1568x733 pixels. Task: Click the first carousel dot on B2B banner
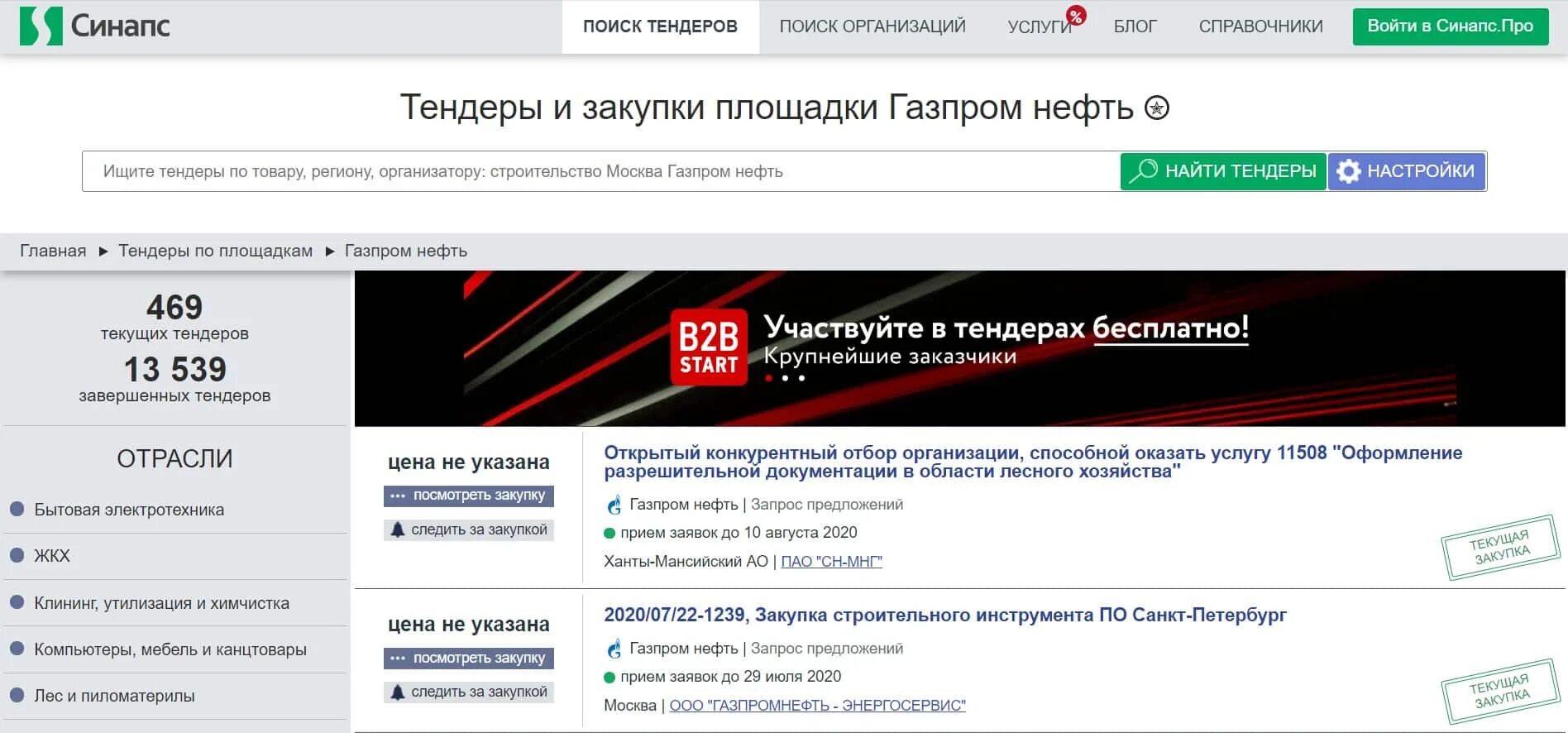point(768,378)
